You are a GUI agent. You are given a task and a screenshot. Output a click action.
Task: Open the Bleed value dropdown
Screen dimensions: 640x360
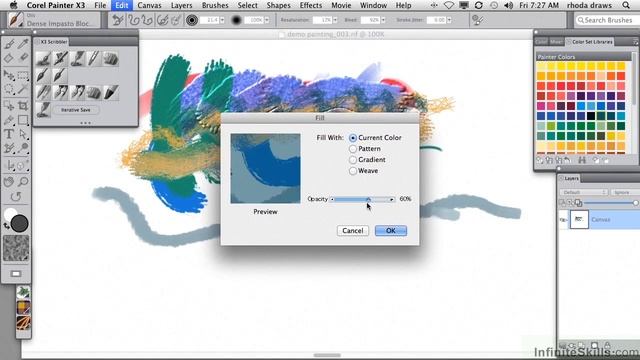coord(383,20)
